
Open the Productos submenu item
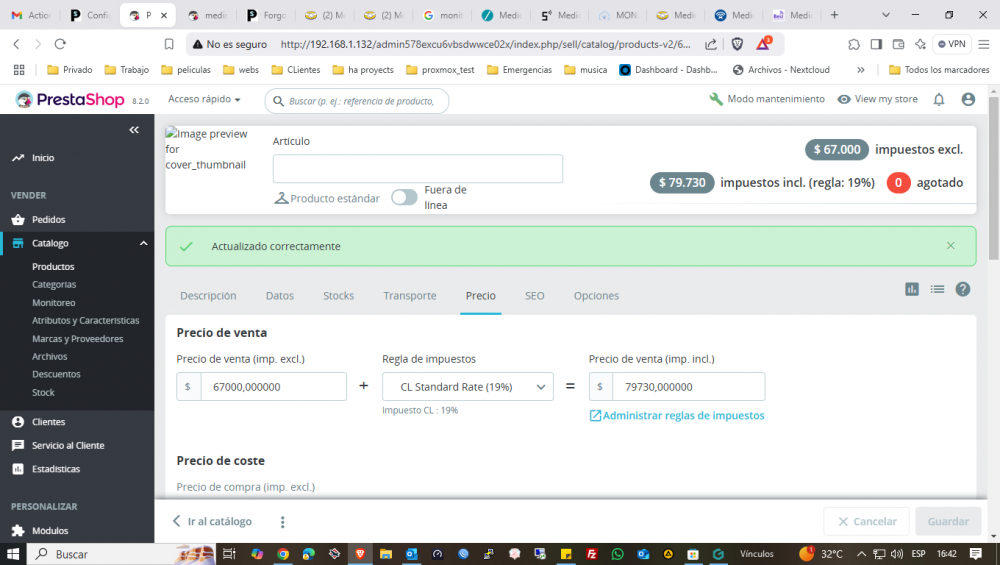[x=53, y=267]
